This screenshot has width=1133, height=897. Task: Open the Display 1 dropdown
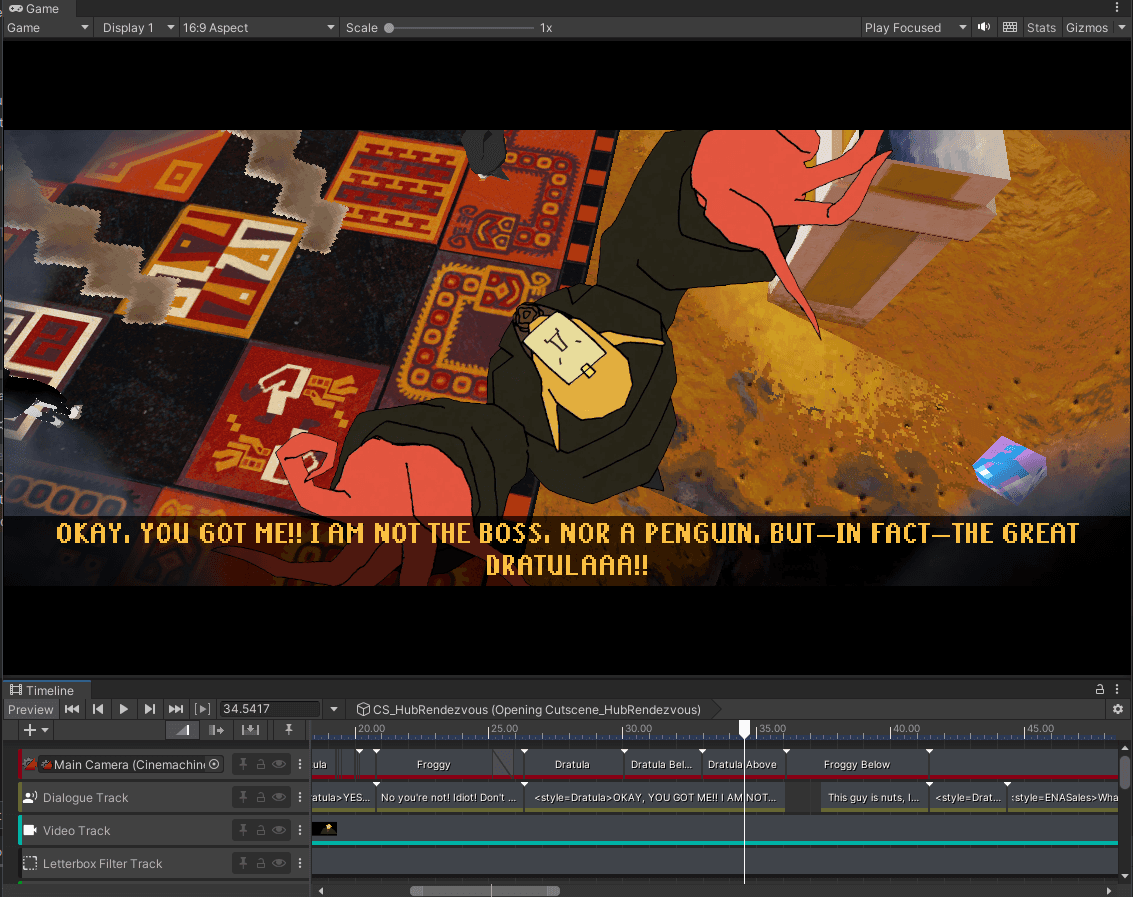[137, 27]
